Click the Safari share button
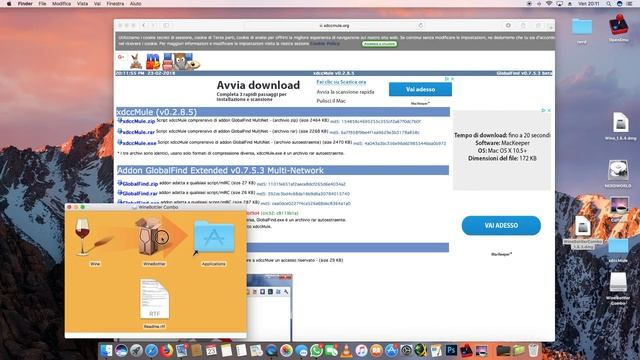This screenshot has width=640, height=360. coord(523,25)
